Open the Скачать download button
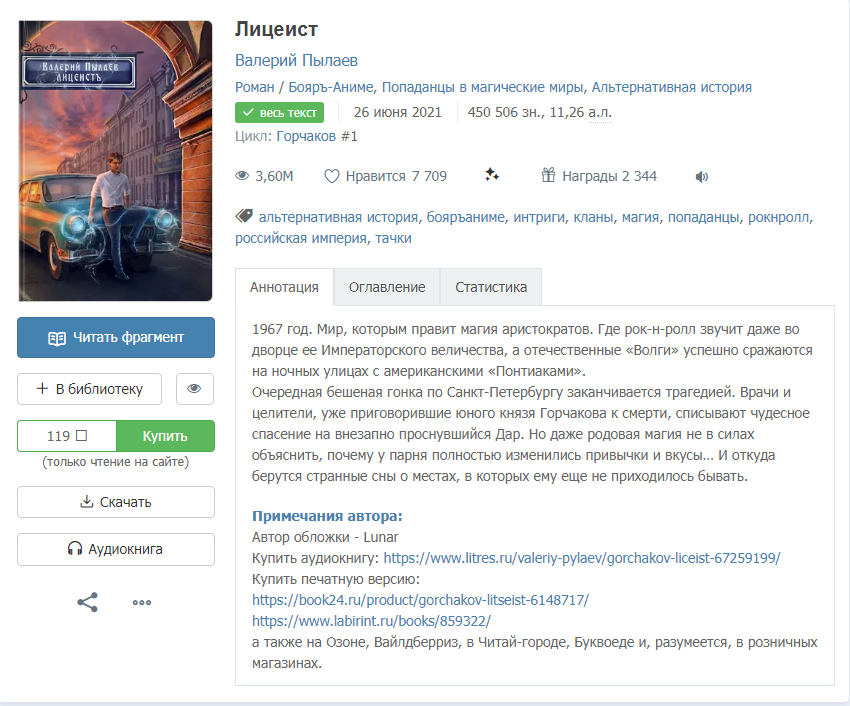850x706 pixels. 116,502
